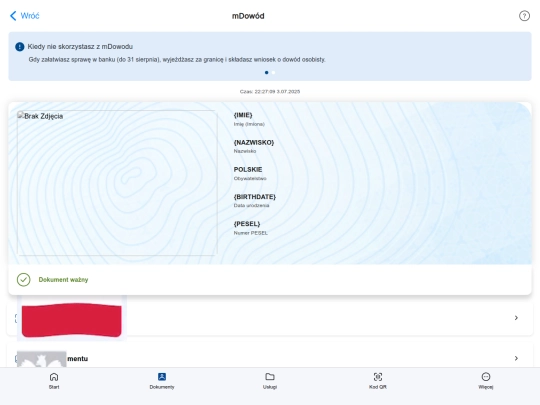540x405 pixels.
Task: Click the eagle emblem image
Action: [x=41, y=359]
